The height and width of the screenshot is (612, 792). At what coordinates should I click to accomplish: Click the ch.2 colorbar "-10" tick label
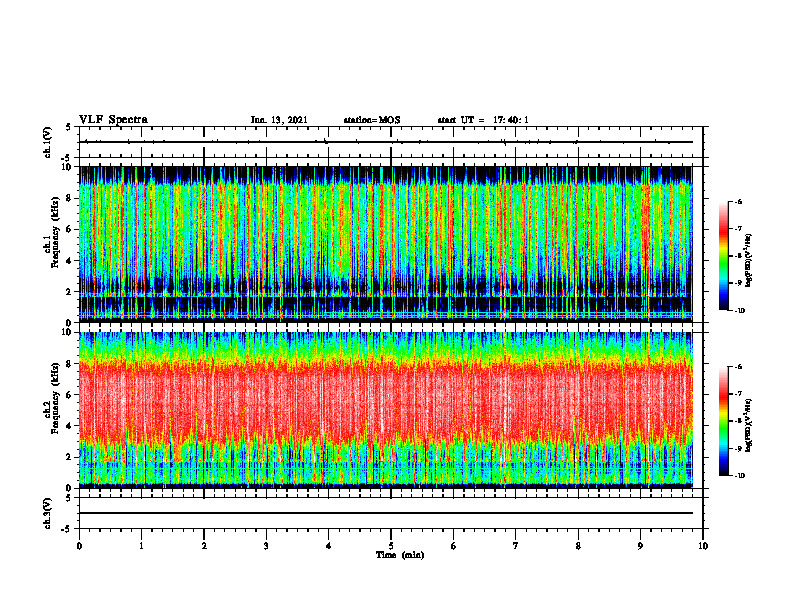tap(740, 476)
